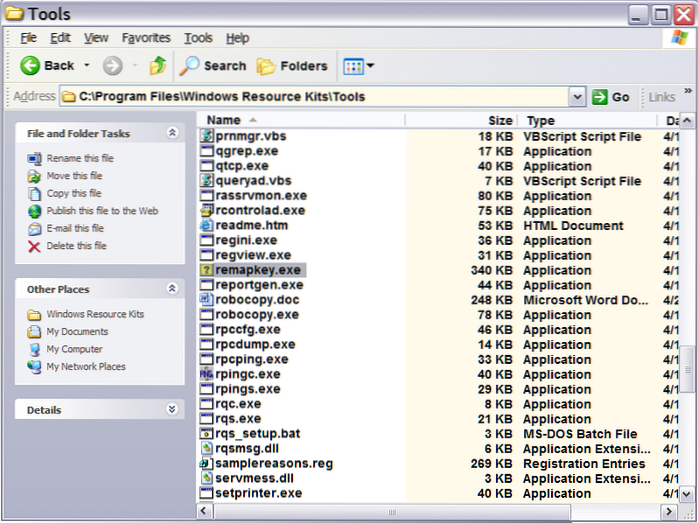The width and height of the screenshot is (698, 523).
Task: Select the robocopy.doc Word document icon
Action: 207,300
